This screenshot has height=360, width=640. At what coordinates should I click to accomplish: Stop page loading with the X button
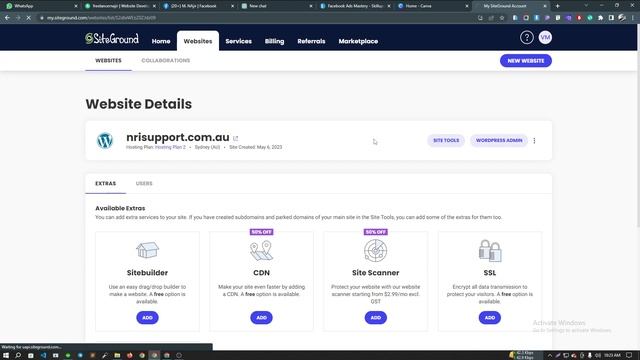29,18
